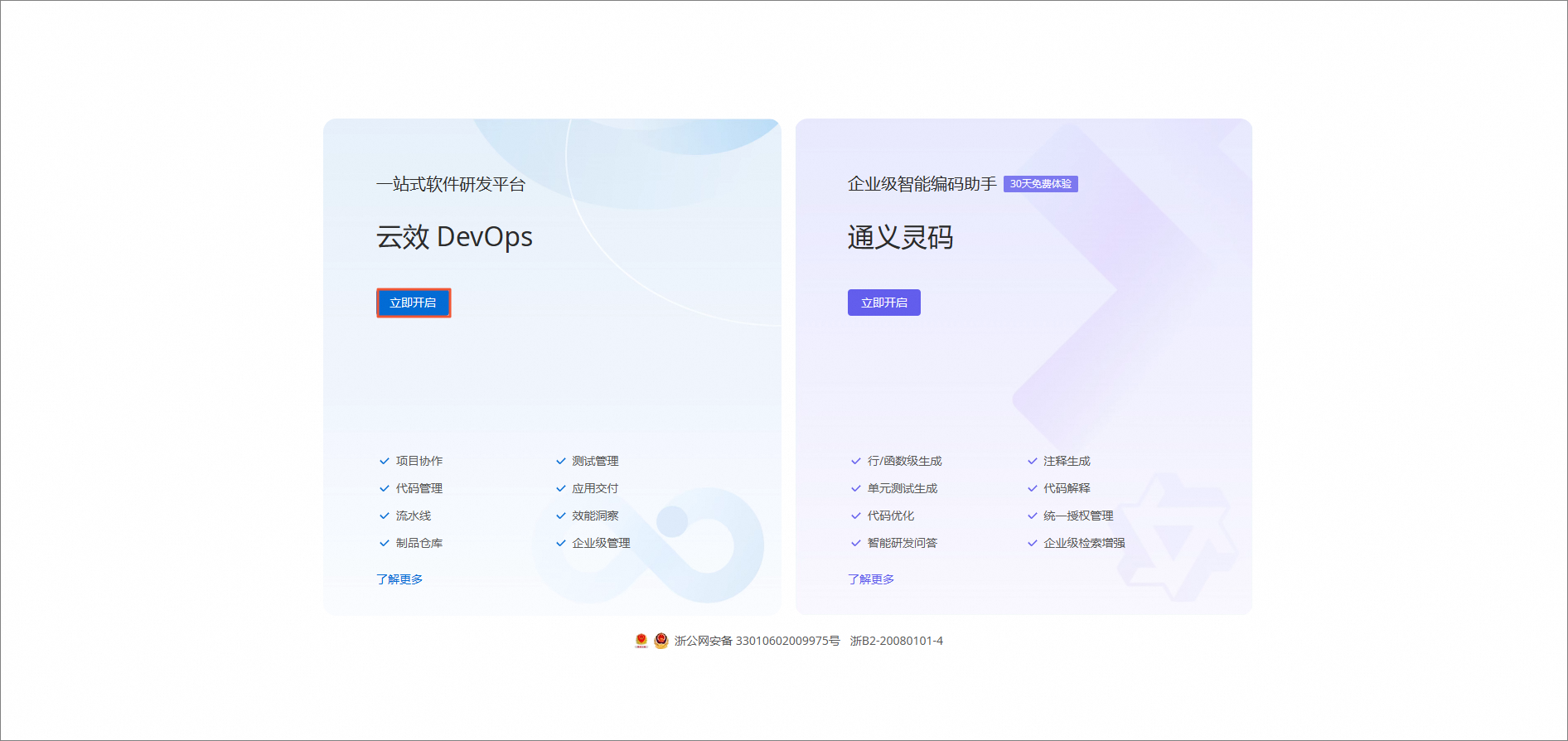Click 立即开启 button under 云效 DevOps
Image resolution: width=1568 pixels, height=741 pixels.
414,303
